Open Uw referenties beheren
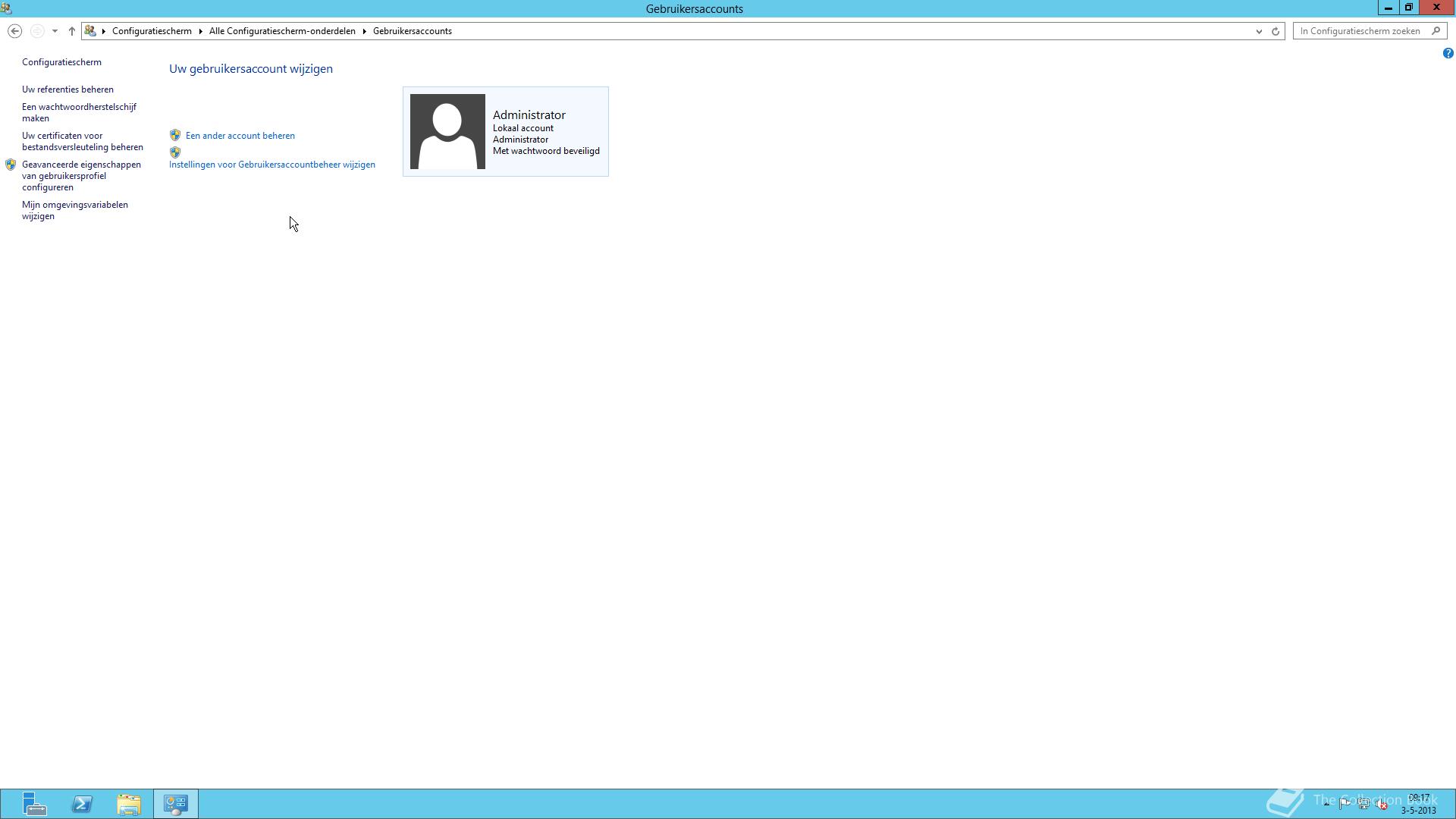 point(67,89)
